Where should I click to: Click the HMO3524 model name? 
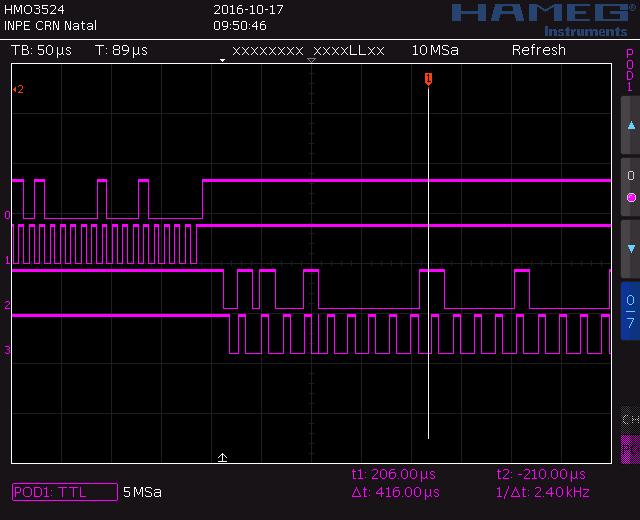pyautogui.click(x=34, y=9)
